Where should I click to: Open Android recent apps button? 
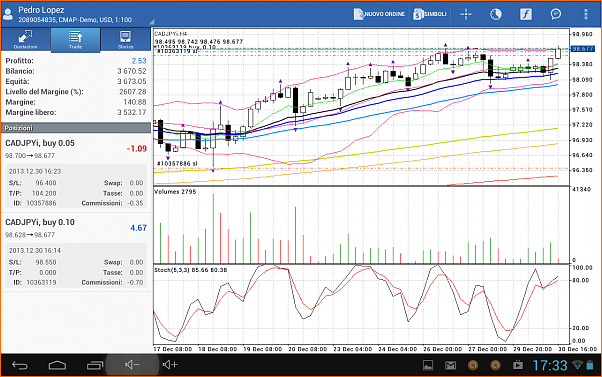click(95, 365)
